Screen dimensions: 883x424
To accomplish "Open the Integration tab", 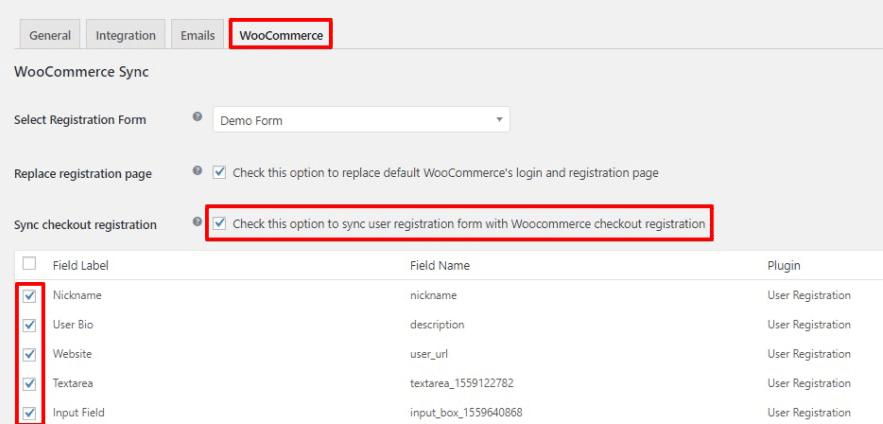I will coord(126,35).
